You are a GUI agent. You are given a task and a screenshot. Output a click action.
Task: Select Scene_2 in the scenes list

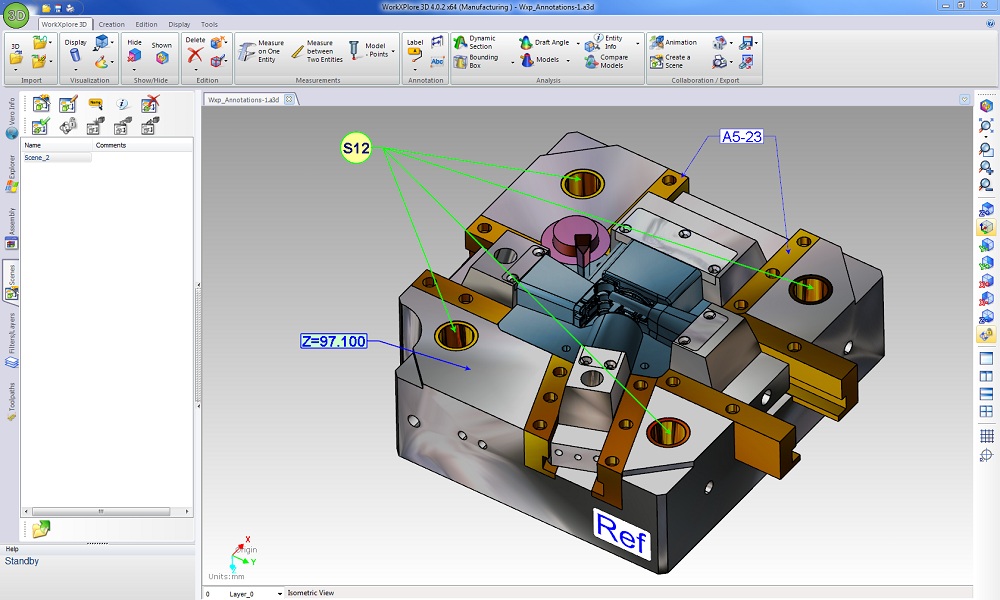(x=37, y=158)
